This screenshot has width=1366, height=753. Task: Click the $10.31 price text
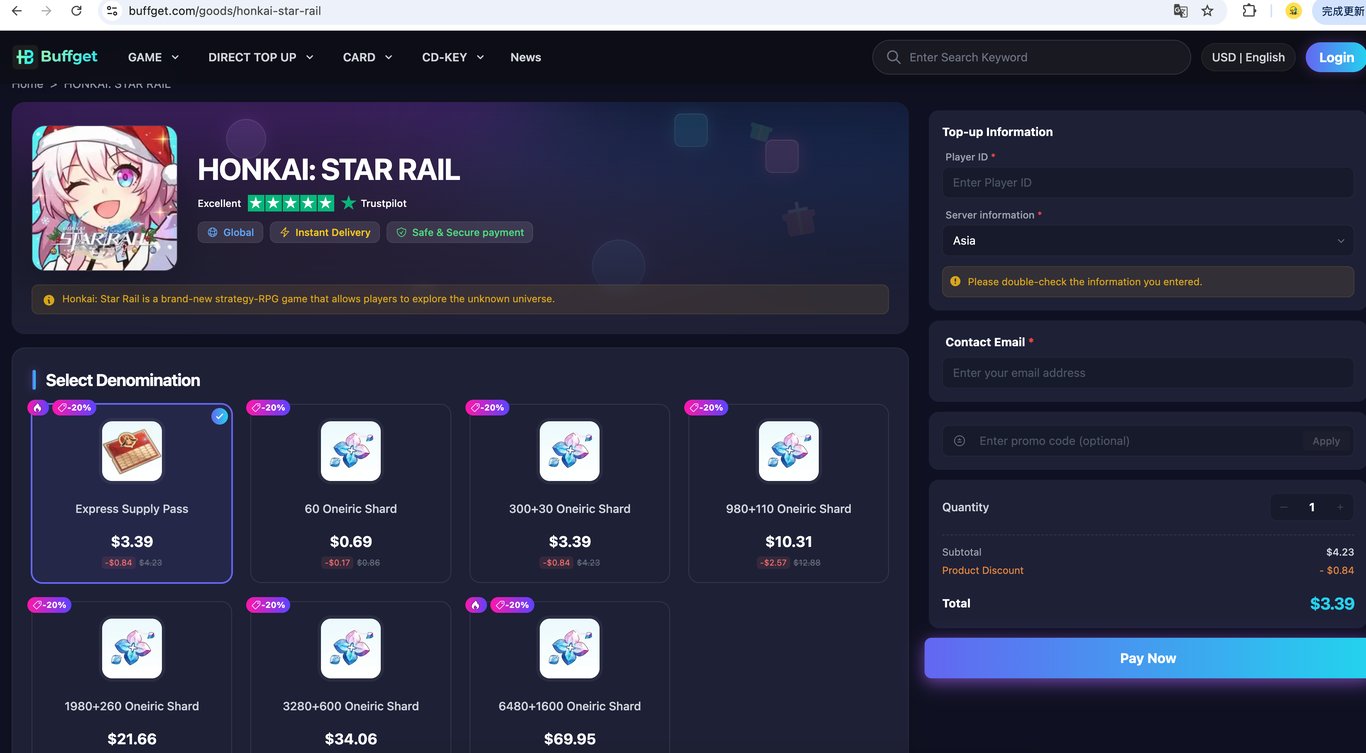789,542
